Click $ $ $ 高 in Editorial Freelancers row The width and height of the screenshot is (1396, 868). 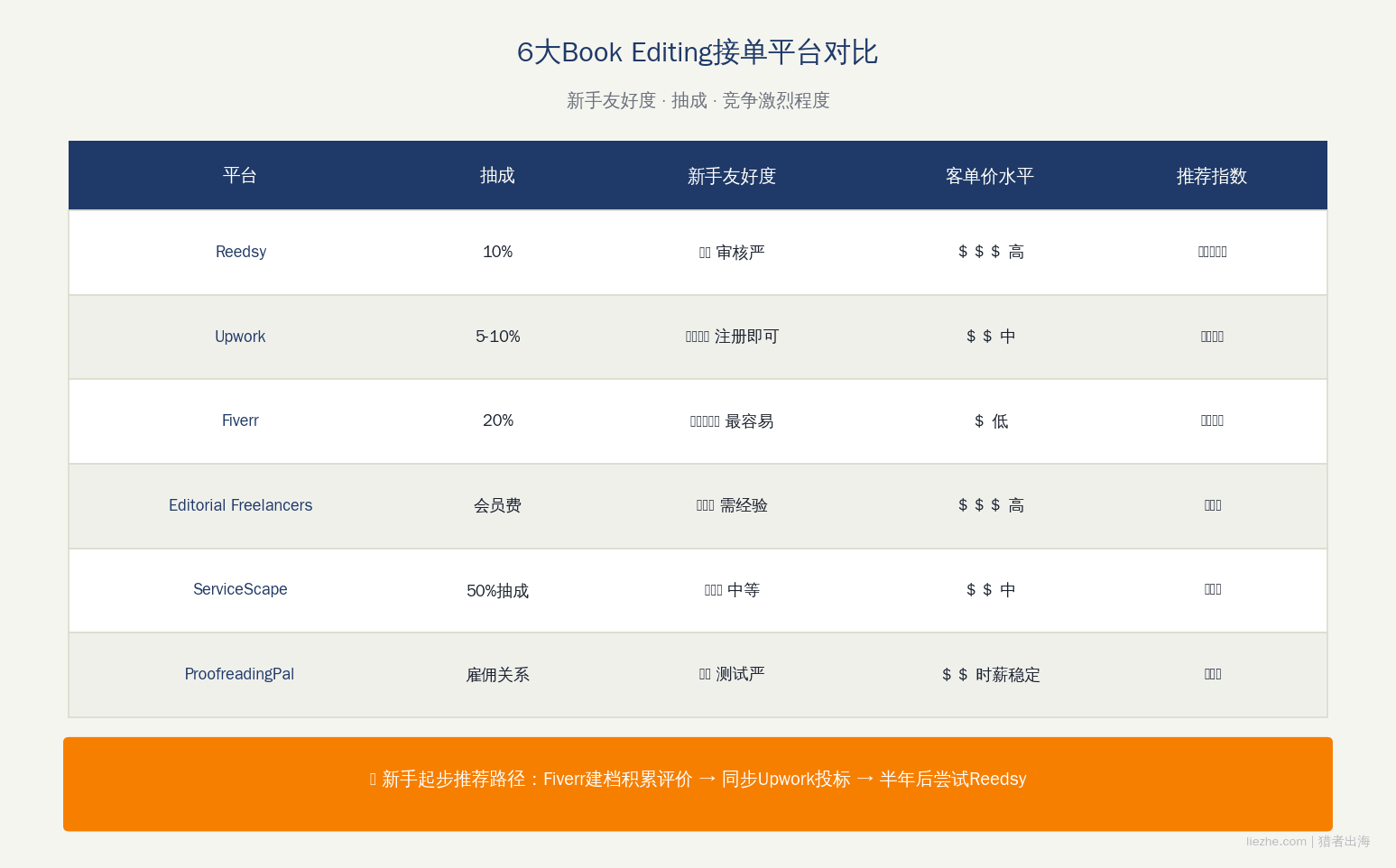coord(990,505)
